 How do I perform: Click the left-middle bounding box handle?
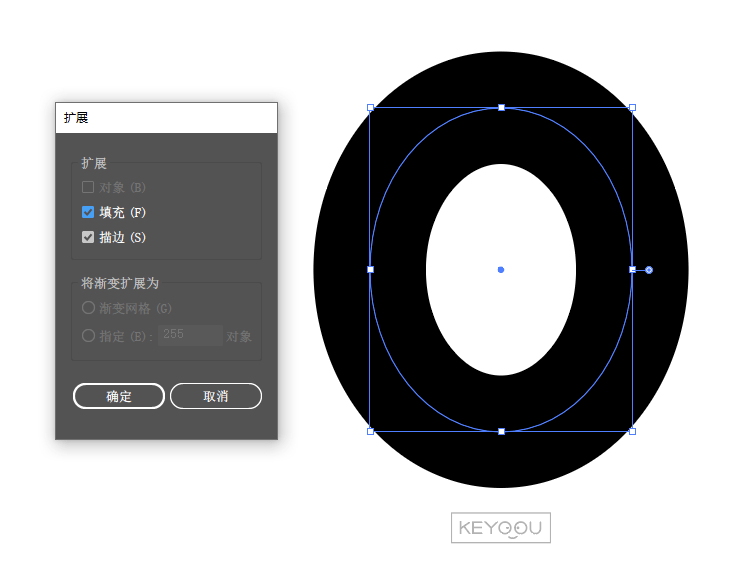(370, 270)
